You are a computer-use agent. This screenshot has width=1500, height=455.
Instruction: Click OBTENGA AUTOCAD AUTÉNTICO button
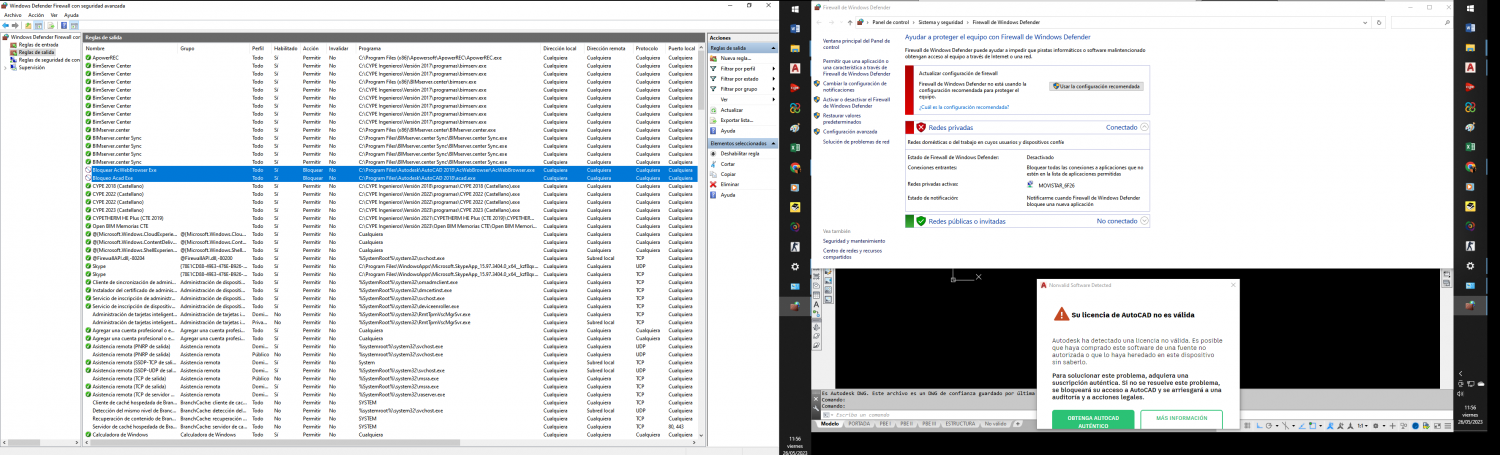coord(1093,419)
